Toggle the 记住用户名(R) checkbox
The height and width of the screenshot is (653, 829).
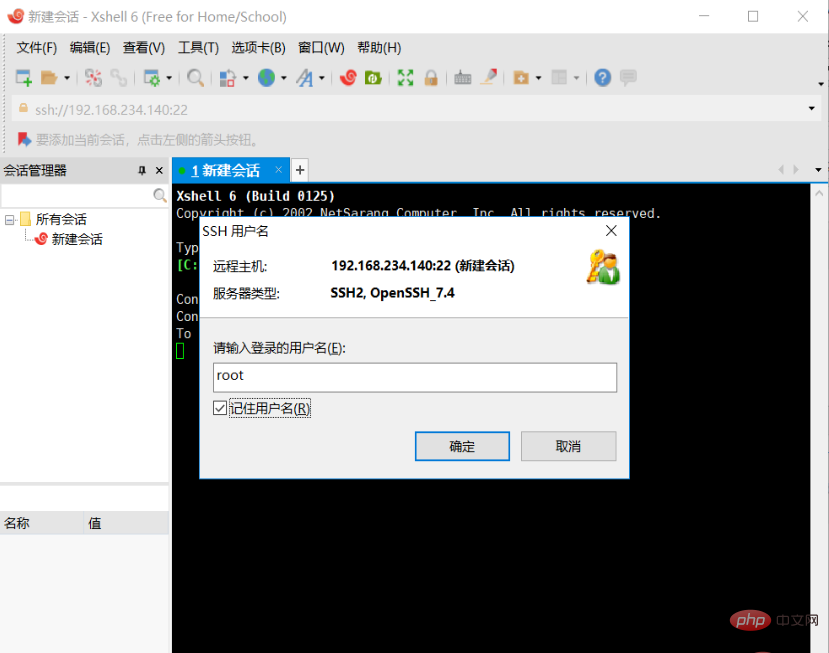tap(219, 408)
